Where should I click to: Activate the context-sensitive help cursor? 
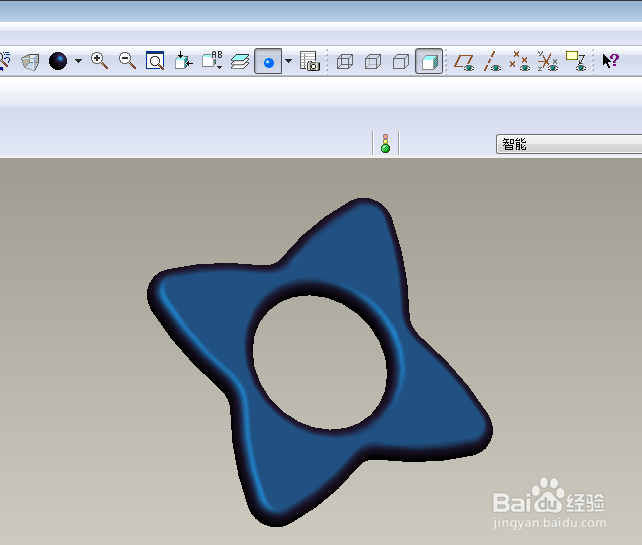point(610,61)
